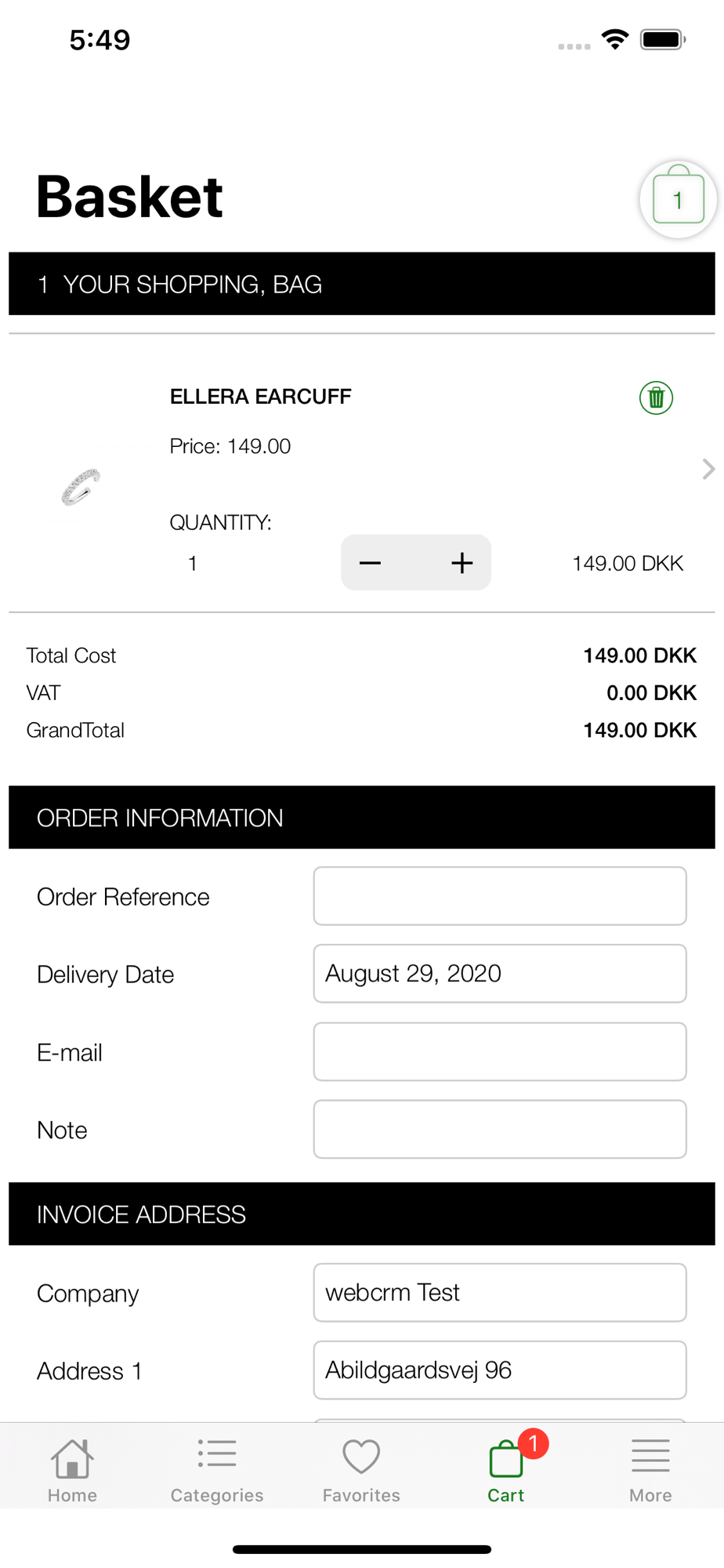The image size is (724, 1568).
Task: Open product details chevron arrow
Action: point(708,469)
